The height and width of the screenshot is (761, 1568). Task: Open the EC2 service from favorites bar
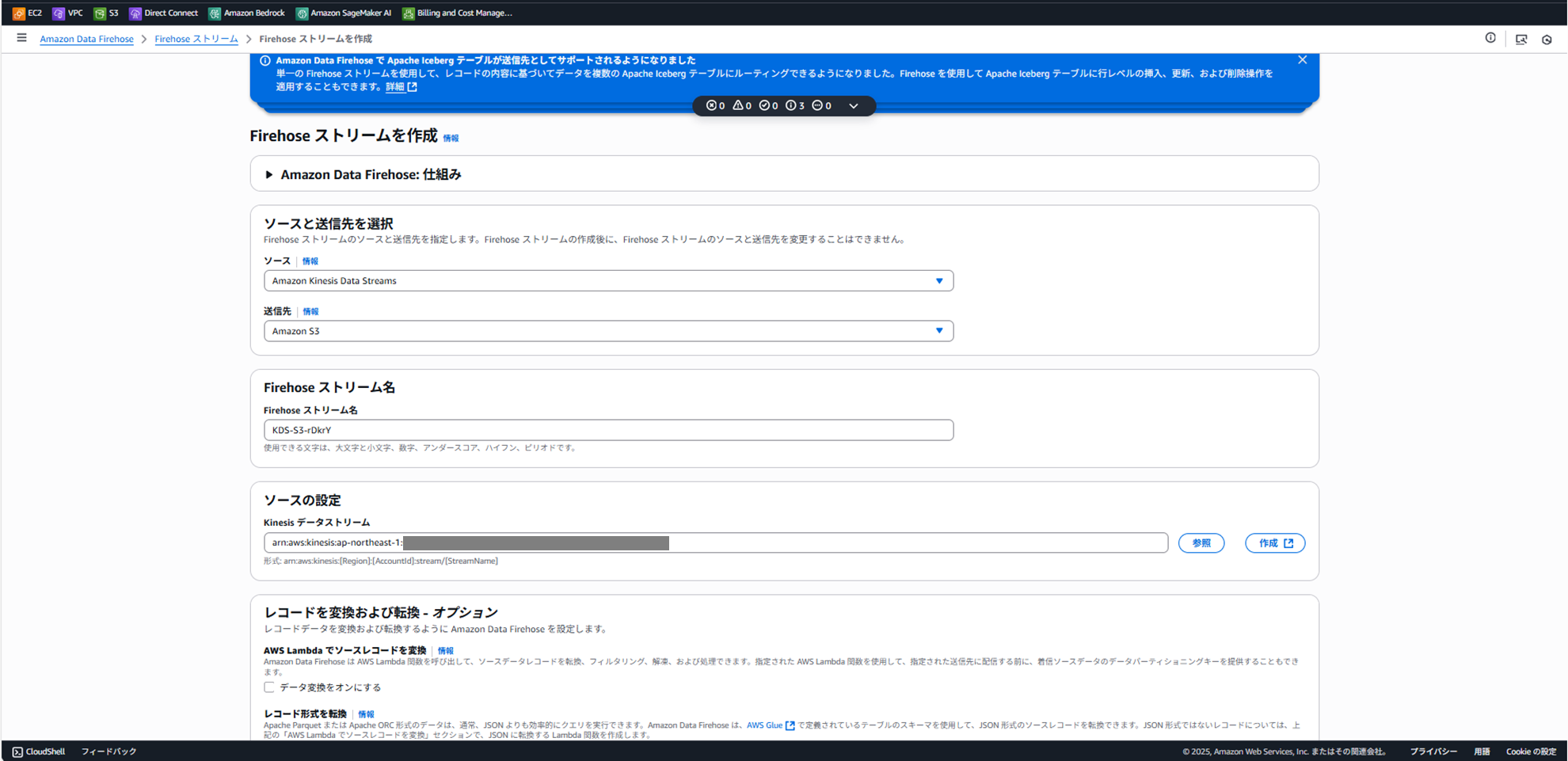click(x=27, y=13)
